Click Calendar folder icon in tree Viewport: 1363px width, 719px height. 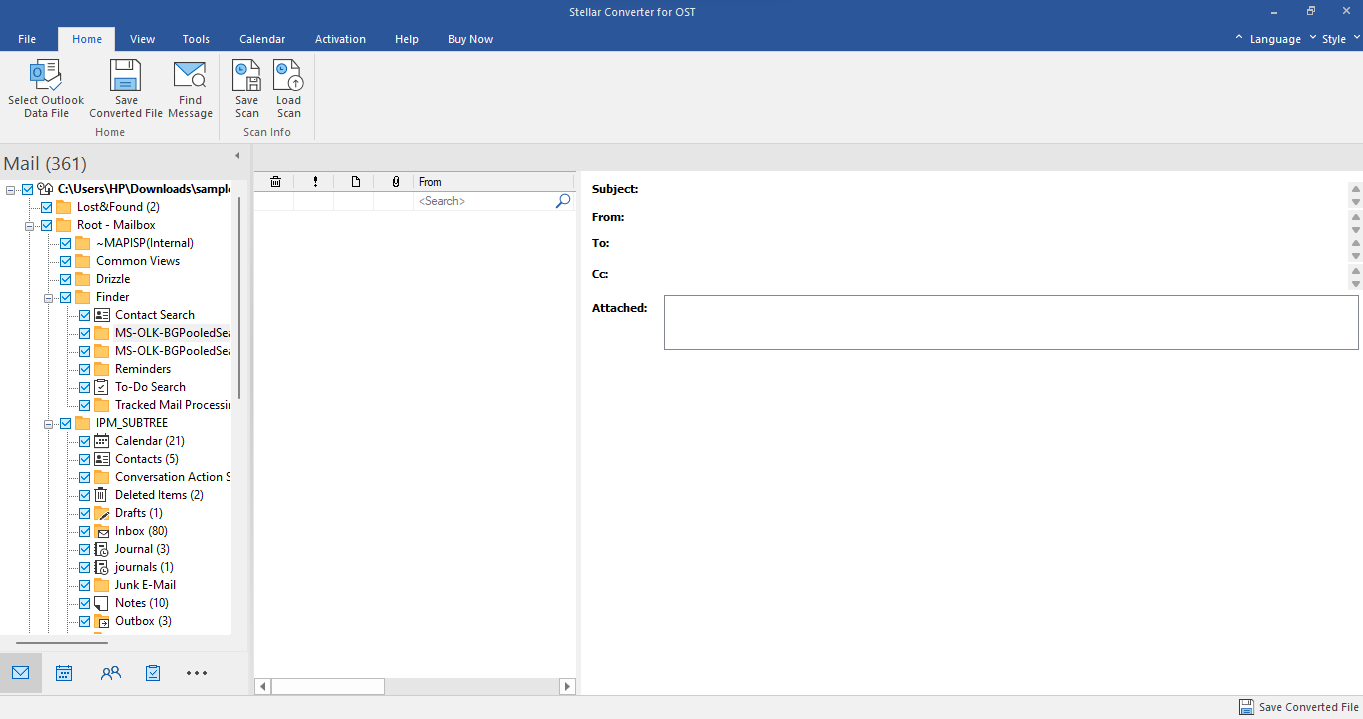coord(101,441)
